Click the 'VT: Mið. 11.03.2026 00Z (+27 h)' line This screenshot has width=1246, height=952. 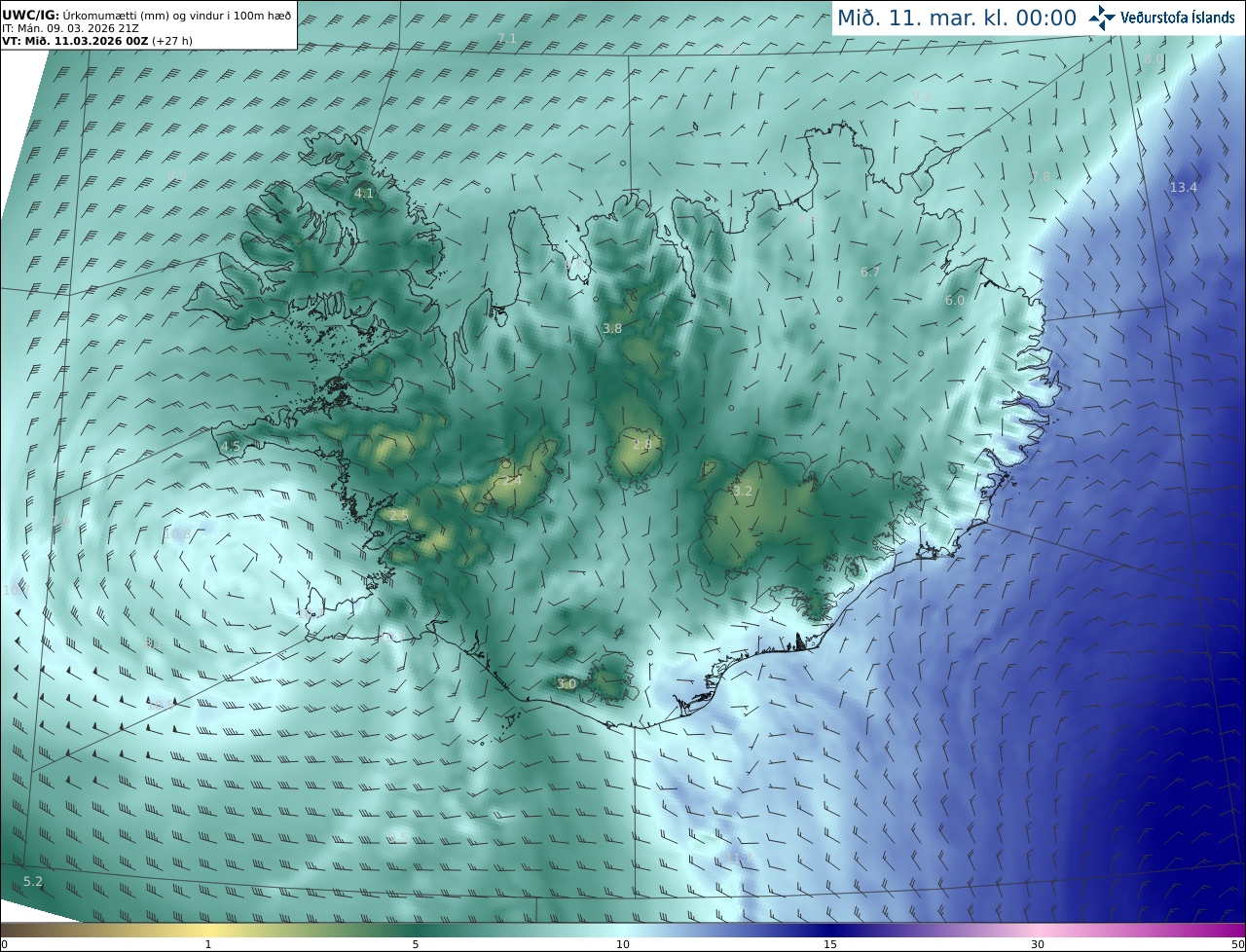(x=96, y=41)
